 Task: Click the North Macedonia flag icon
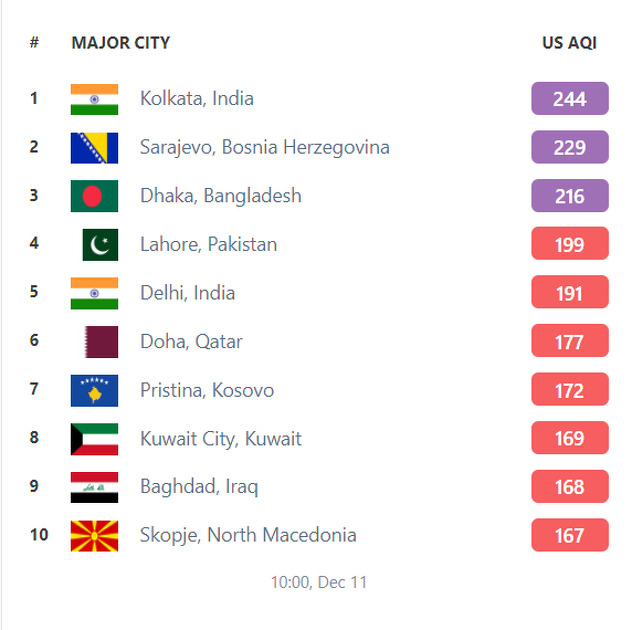[94, 536]
